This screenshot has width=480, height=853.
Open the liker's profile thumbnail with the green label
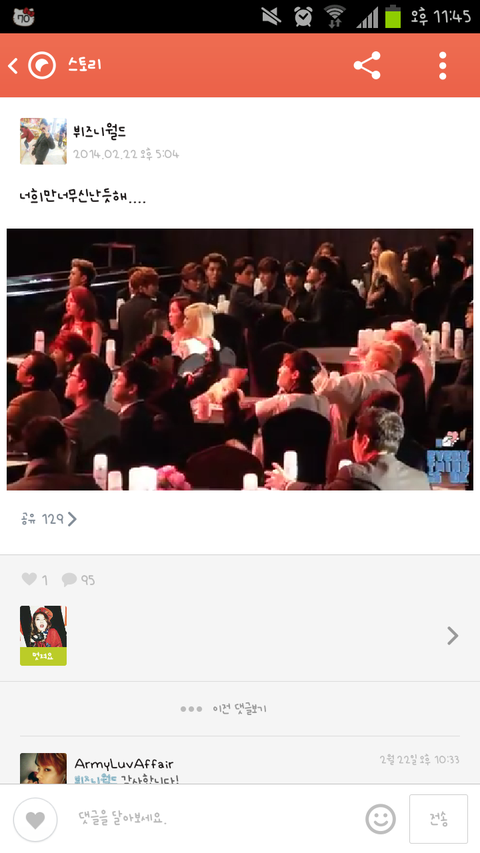(44, 635)
